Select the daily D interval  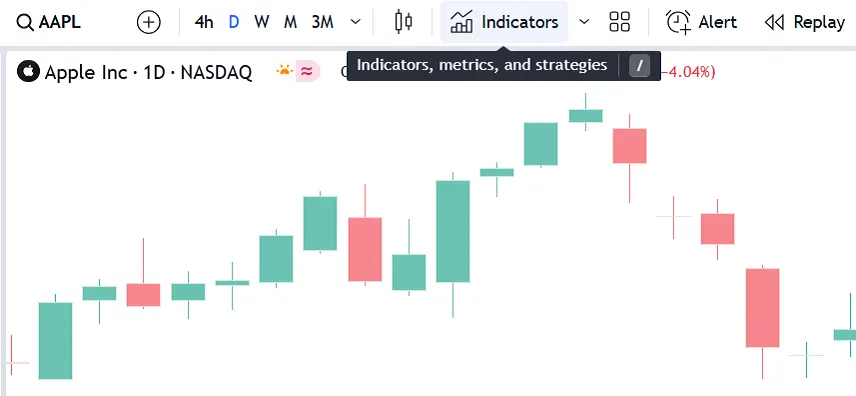tap(234, 22)
